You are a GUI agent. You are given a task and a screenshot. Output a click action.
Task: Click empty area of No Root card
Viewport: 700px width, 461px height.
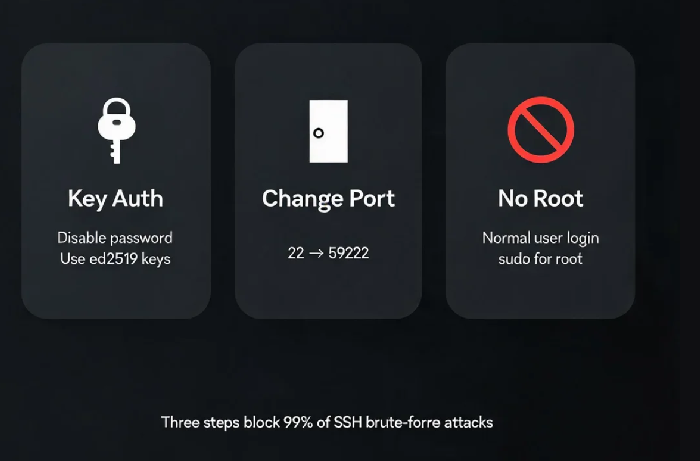pos(540,292)
